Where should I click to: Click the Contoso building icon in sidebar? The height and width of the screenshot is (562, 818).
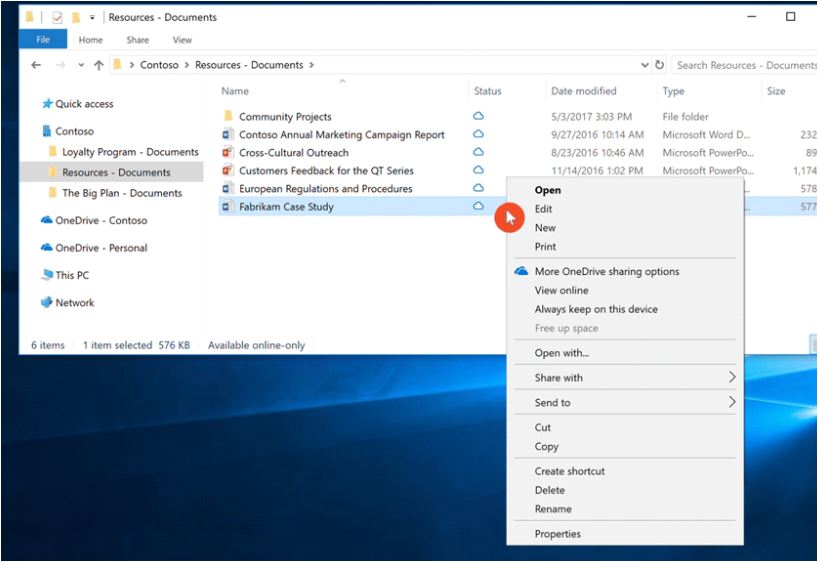coord(47,130)
